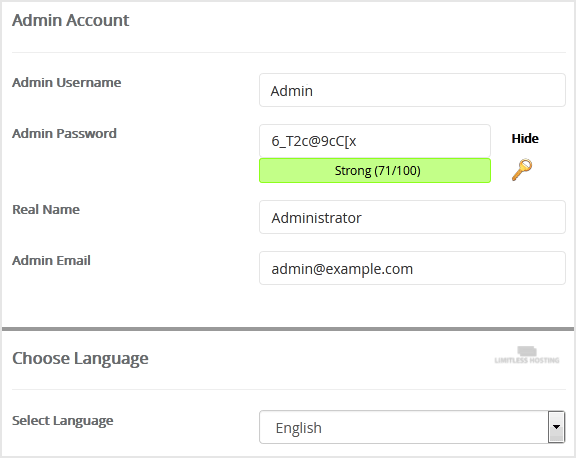The width and height of the screenshot is (576, 458).
Task: Click the thin line under Choose Language heading
Action: pos(289,389)
